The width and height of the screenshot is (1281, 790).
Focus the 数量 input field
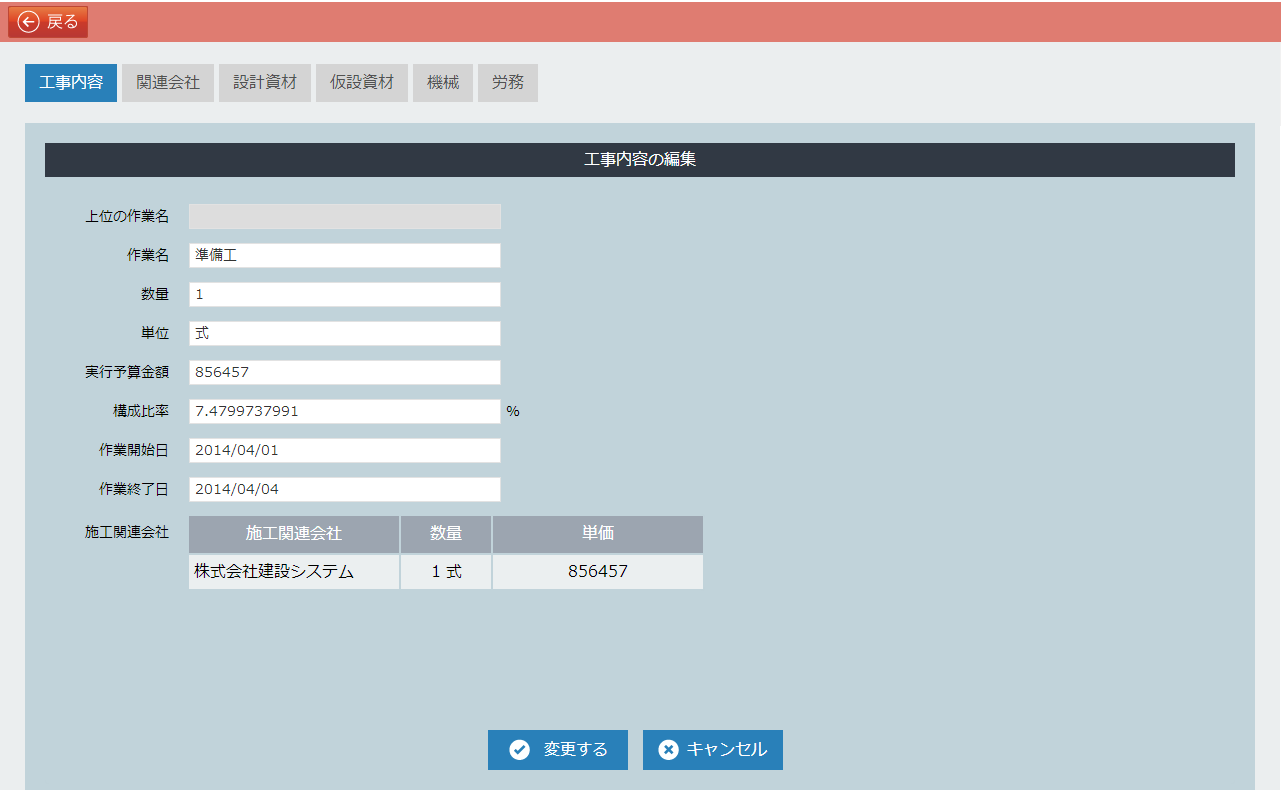[x=345, y=295]
